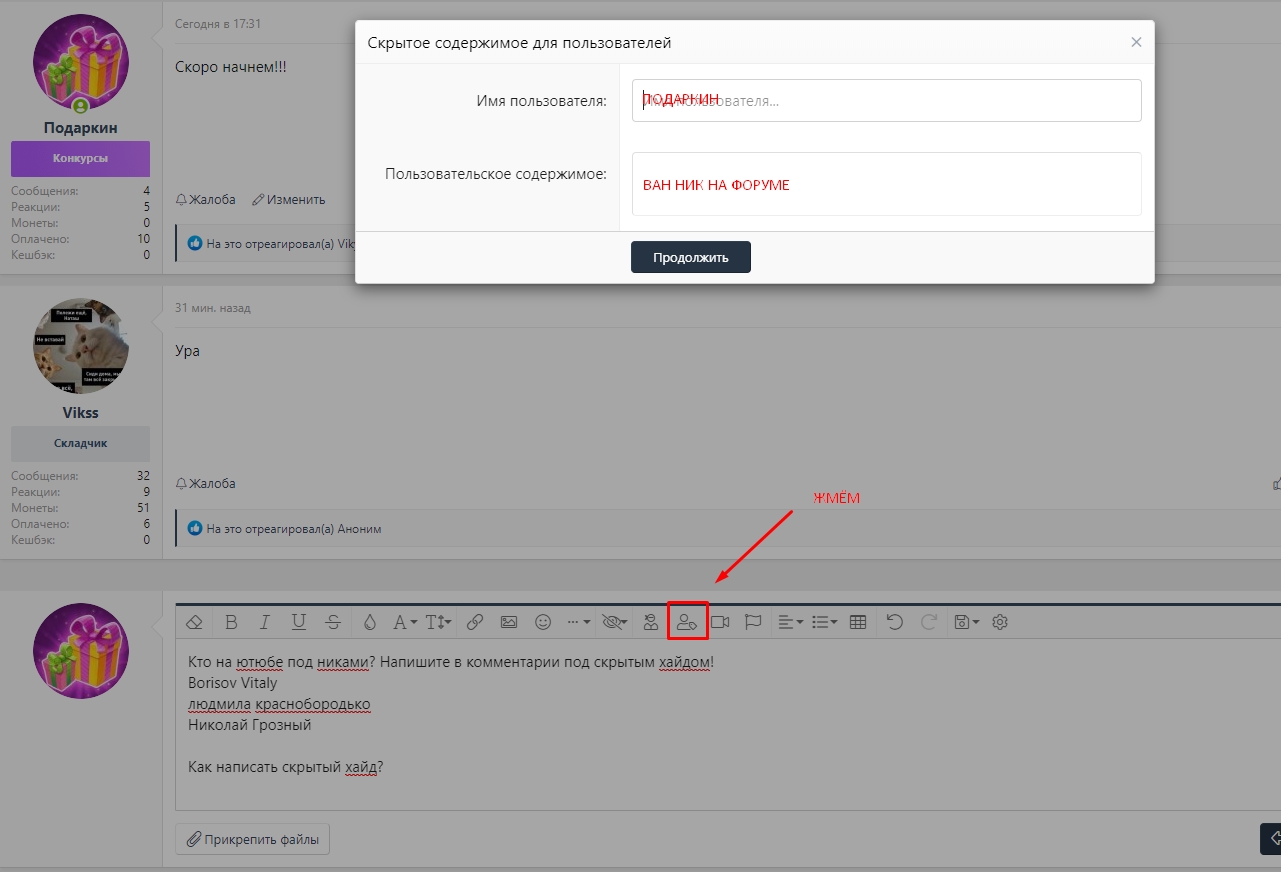Expand the text alignment dropdown
This screenshot has width=1281, height=872.
791,622
